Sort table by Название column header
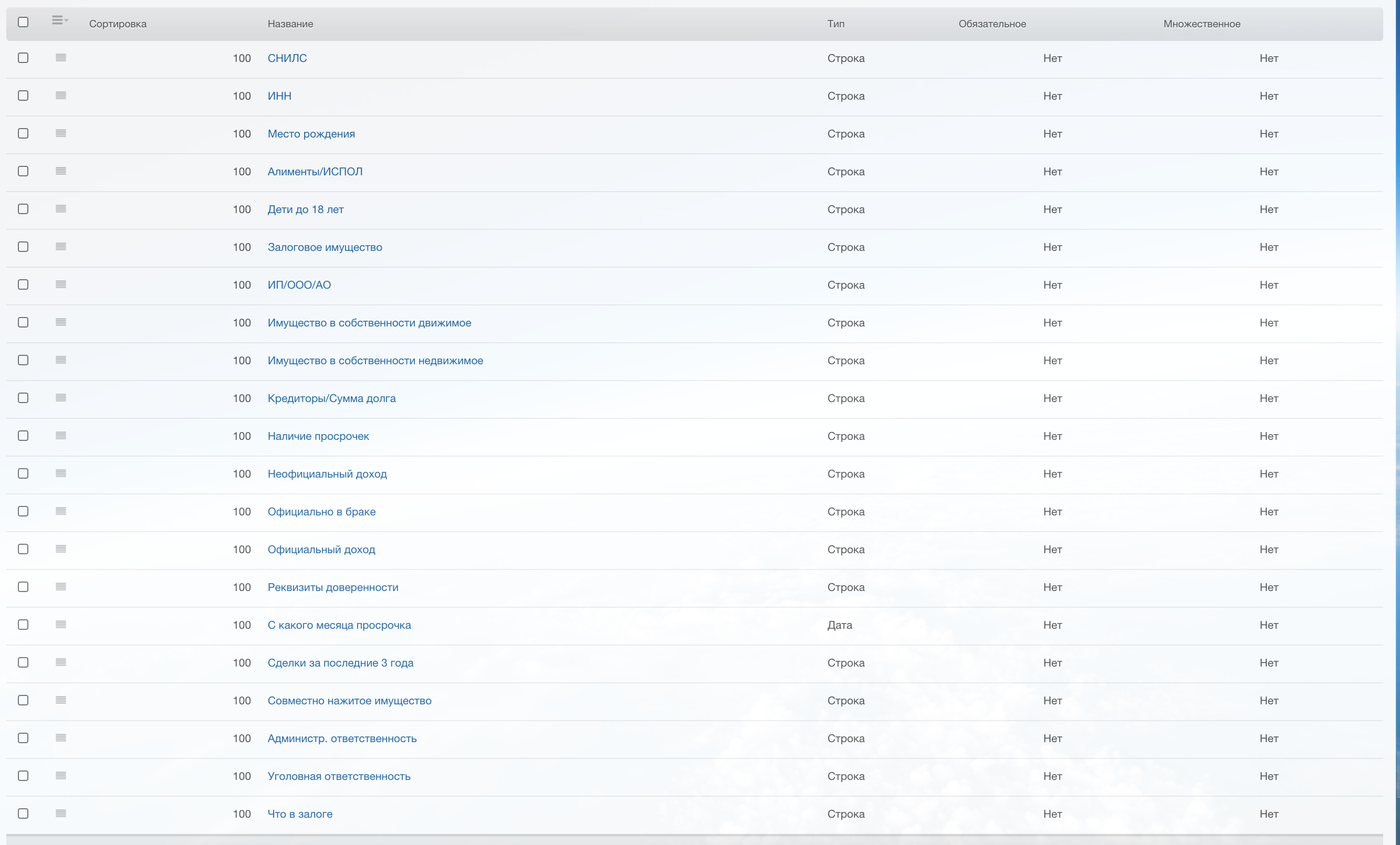 (290, 24)
